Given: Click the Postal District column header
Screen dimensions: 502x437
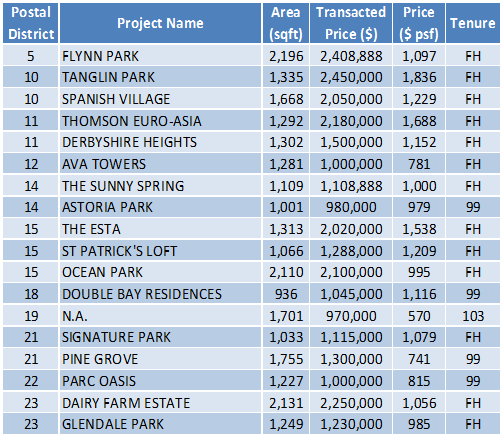Looking at the screenshot, I should click(31, 23).
